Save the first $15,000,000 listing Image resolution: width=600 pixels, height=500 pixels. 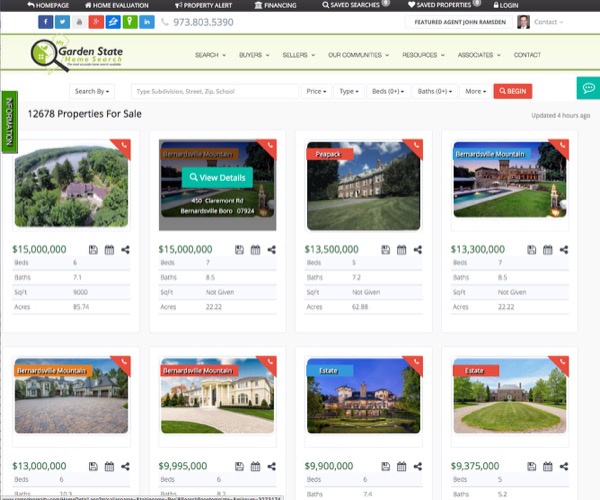click(93, 249)
